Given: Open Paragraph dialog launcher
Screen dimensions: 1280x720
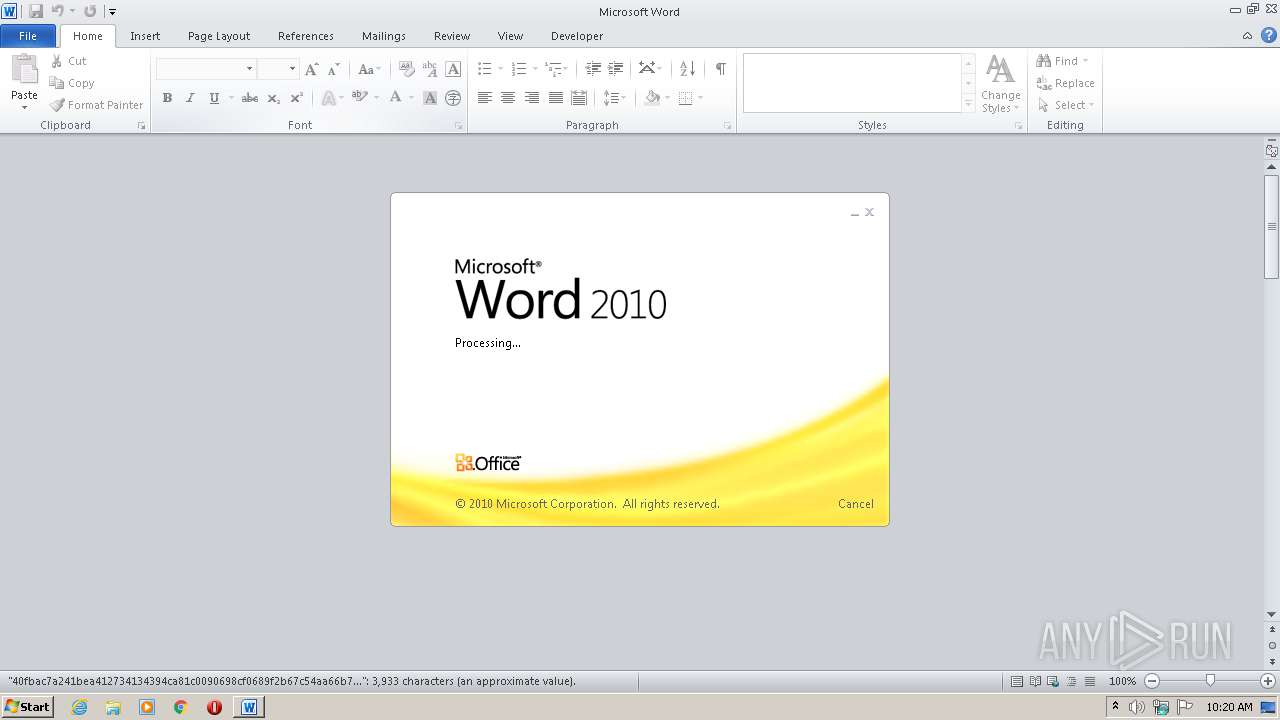Looking at the screenshot, I should click(728, 126).
